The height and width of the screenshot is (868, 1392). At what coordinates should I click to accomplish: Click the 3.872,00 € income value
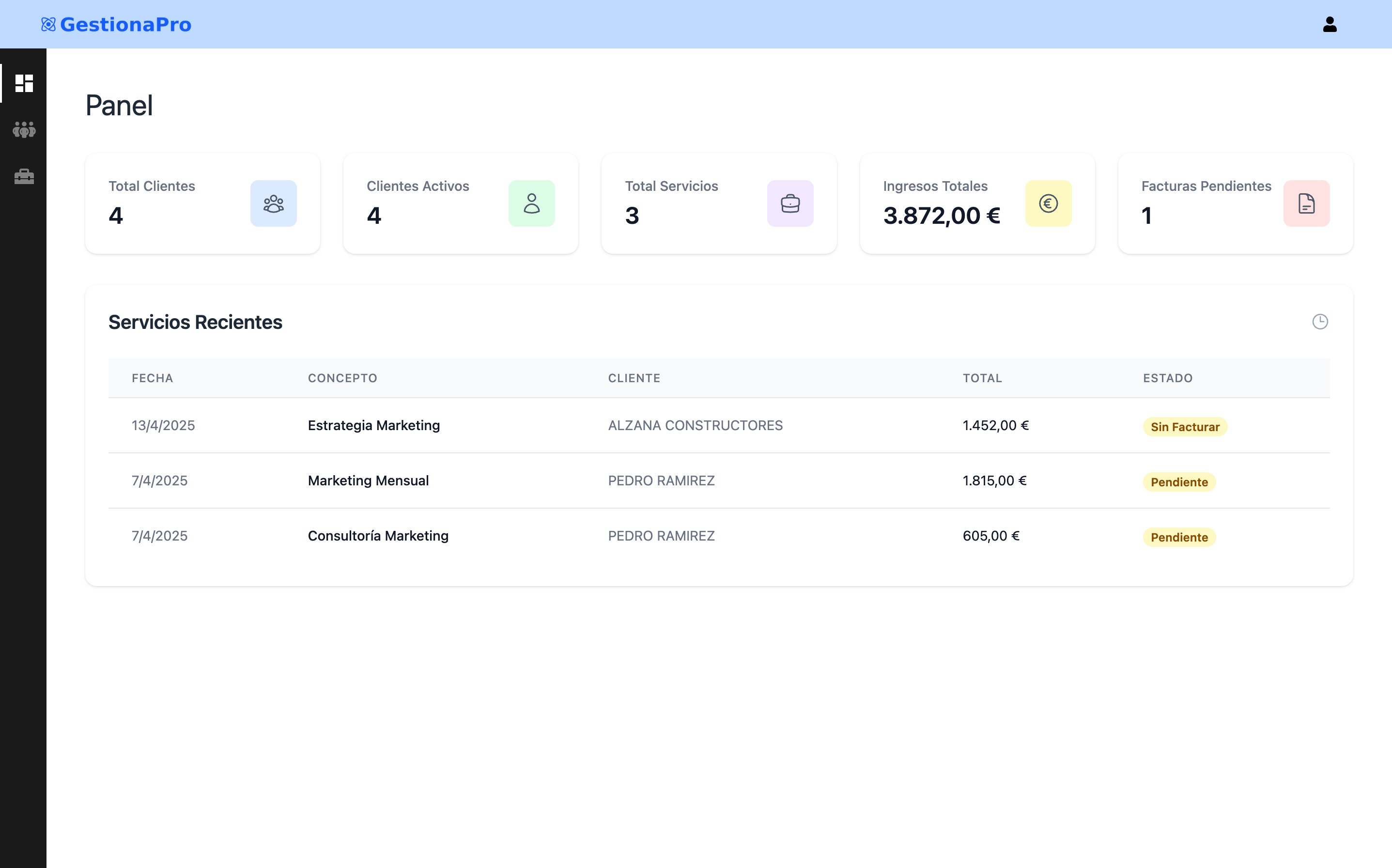[x=942, y=216]
